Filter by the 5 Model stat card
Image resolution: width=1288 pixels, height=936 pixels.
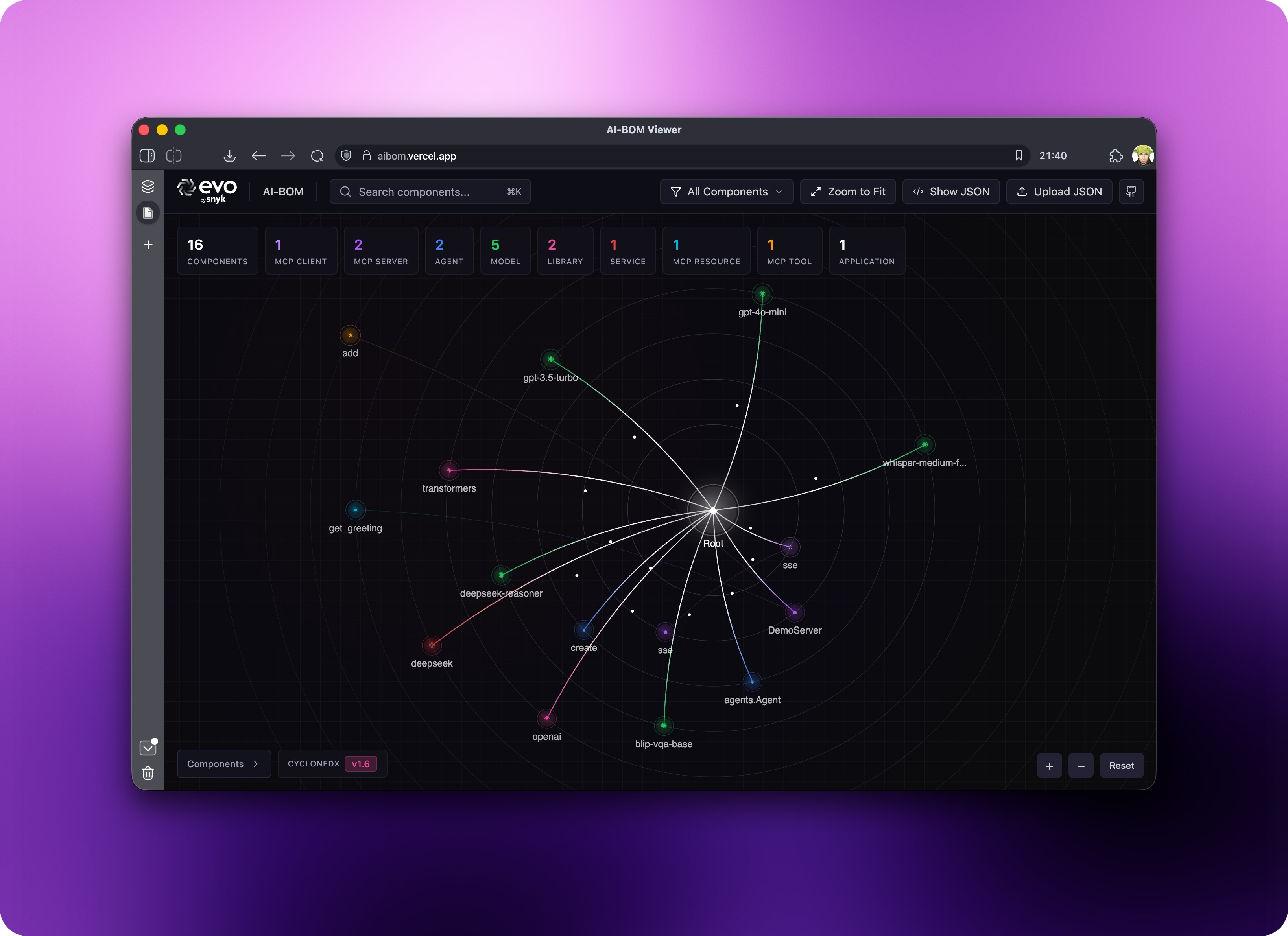point(505,251)
